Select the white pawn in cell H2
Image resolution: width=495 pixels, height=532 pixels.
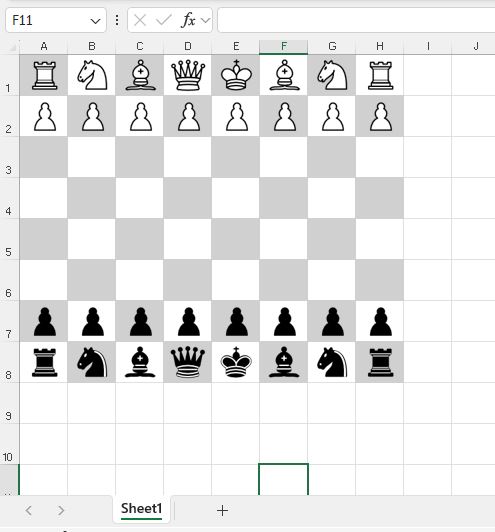[381, 117]
